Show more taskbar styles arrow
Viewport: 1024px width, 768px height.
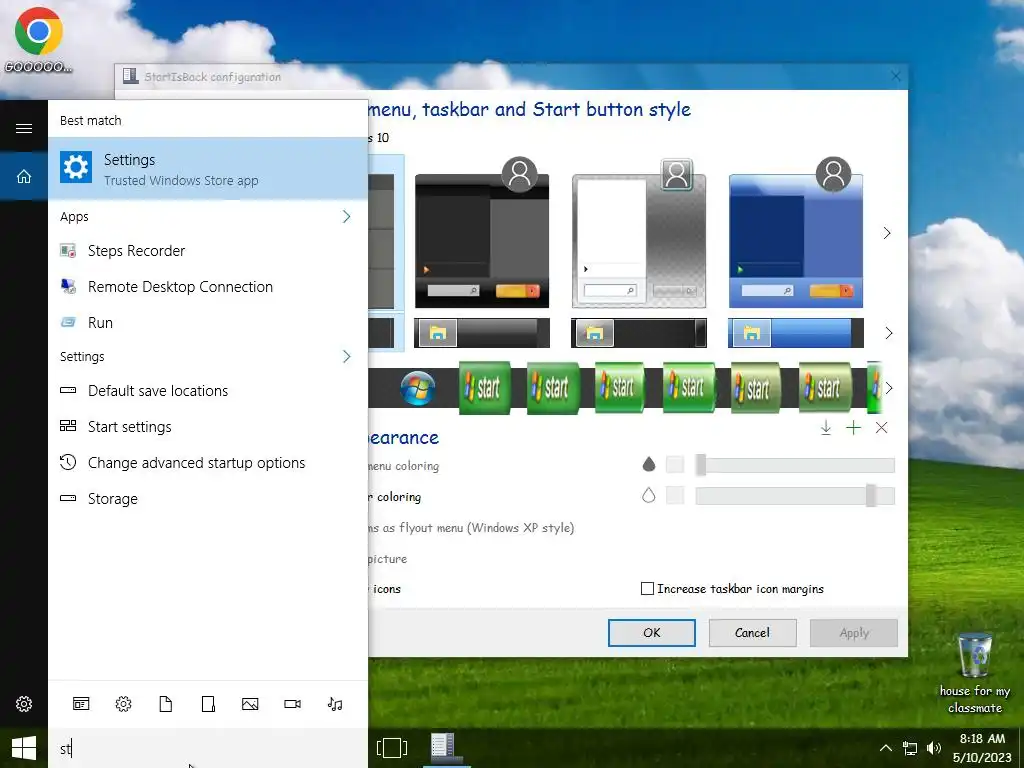[x=888, y=333]
